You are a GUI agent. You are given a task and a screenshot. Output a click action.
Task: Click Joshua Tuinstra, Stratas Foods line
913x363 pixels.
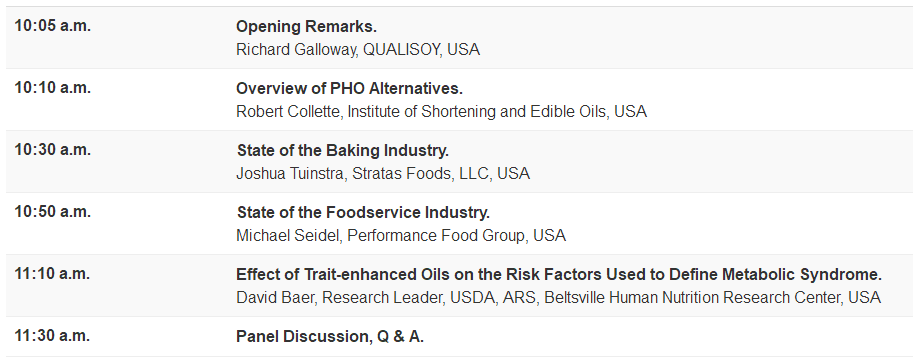(x=383, y=174)
